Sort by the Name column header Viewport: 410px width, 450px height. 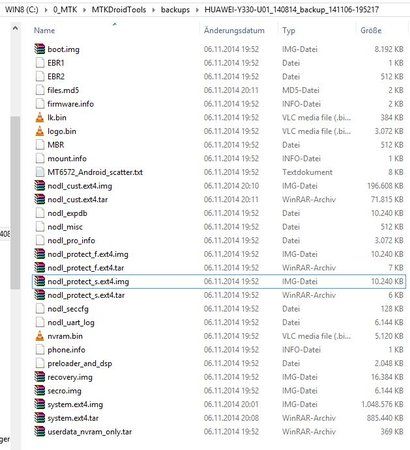44,30
